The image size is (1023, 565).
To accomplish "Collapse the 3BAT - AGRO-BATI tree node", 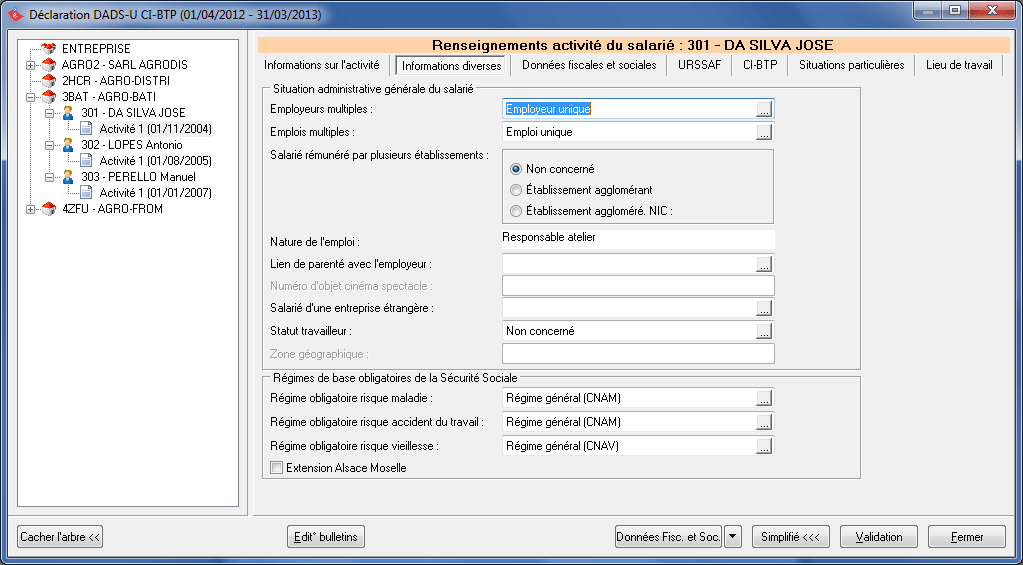I will click(31, 97).
